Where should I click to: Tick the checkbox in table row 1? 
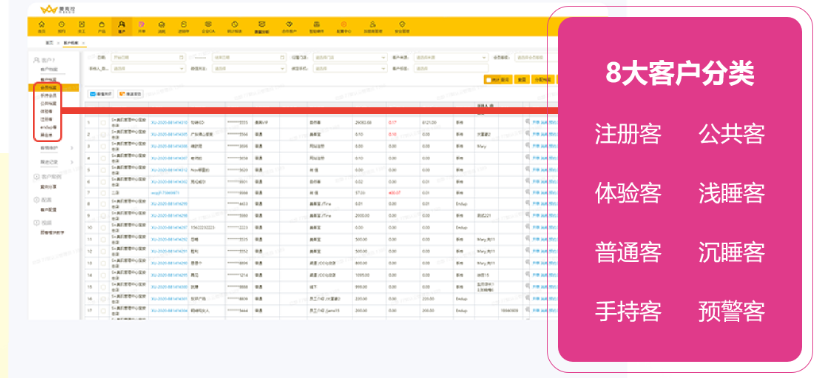(103, 122)
